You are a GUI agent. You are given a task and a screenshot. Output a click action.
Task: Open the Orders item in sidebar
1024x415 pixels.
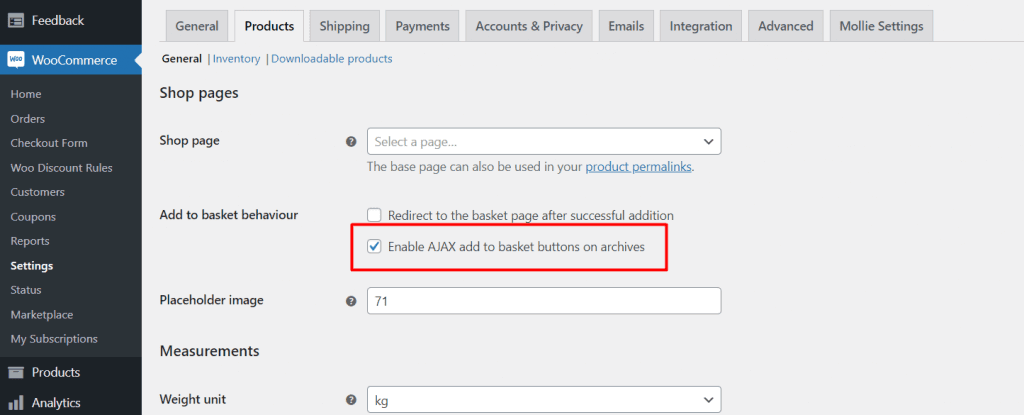coord(27,119)
